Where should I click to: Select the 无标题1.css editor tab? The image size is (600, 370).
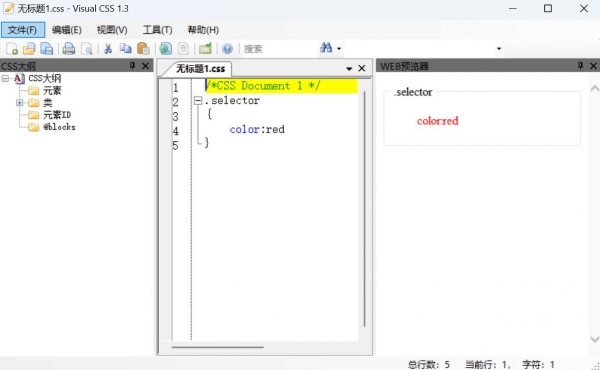[200, 68]
